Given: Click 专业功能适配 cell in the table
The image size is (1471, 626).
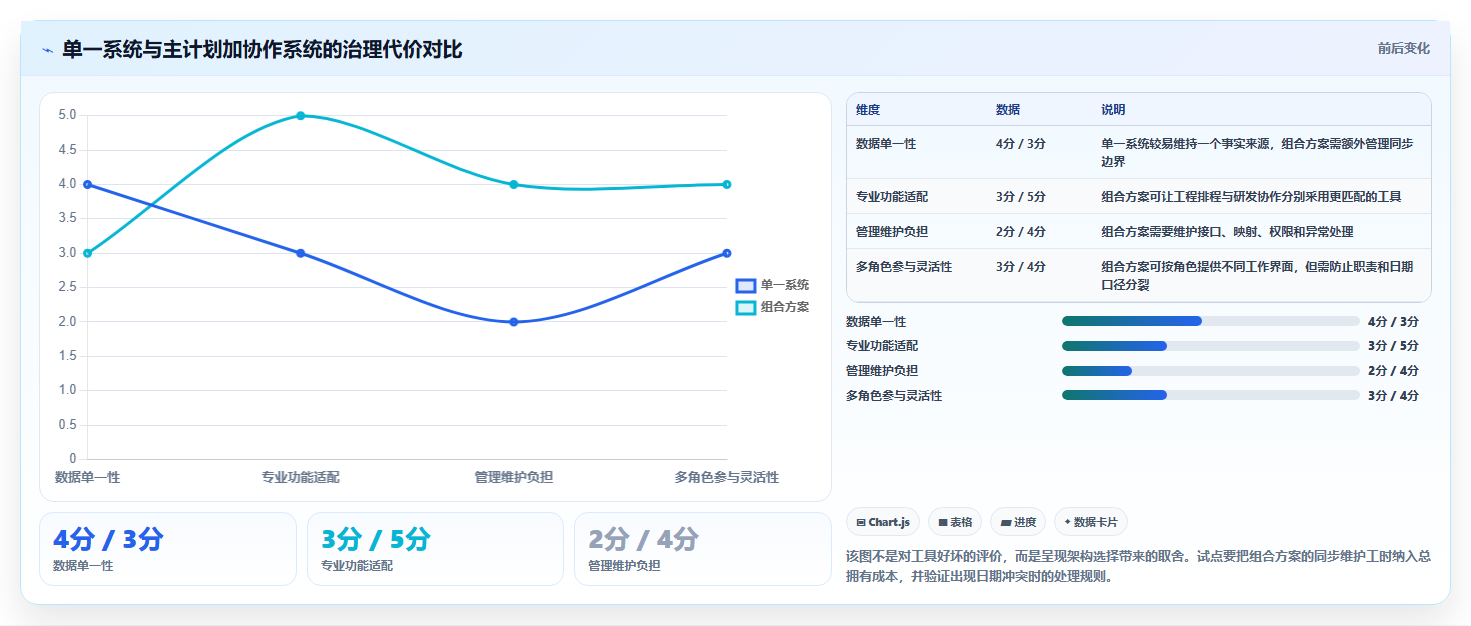Looking at the screenshot, I should [892, 197].
